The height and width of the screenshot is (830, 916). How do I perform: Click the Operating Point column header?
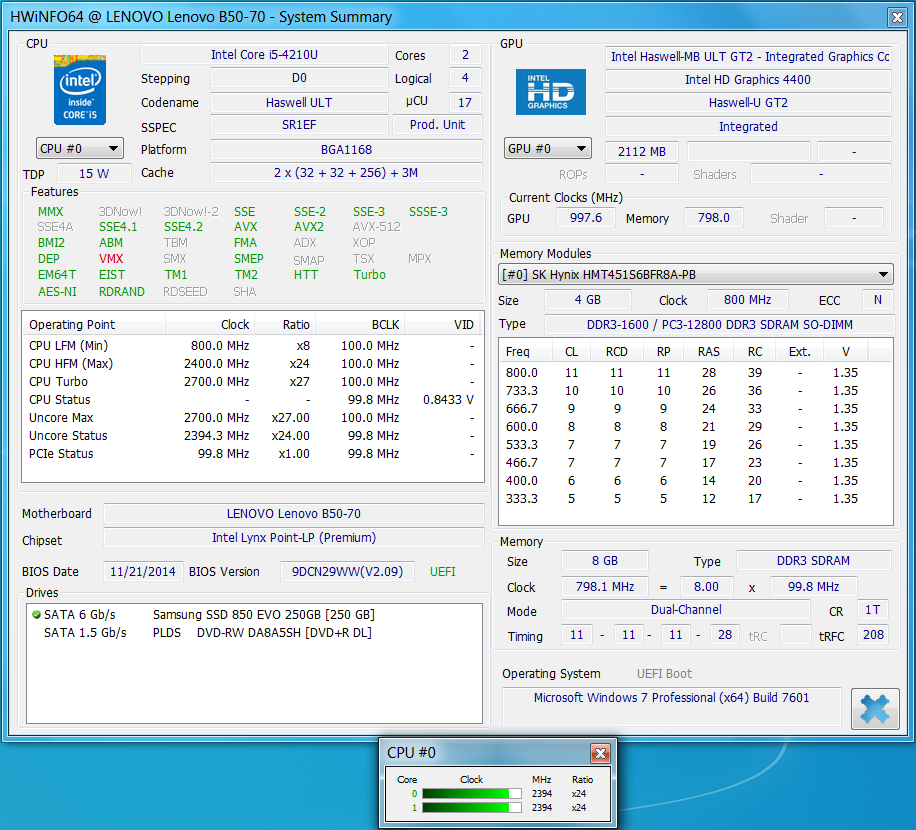tap(94, 325)
